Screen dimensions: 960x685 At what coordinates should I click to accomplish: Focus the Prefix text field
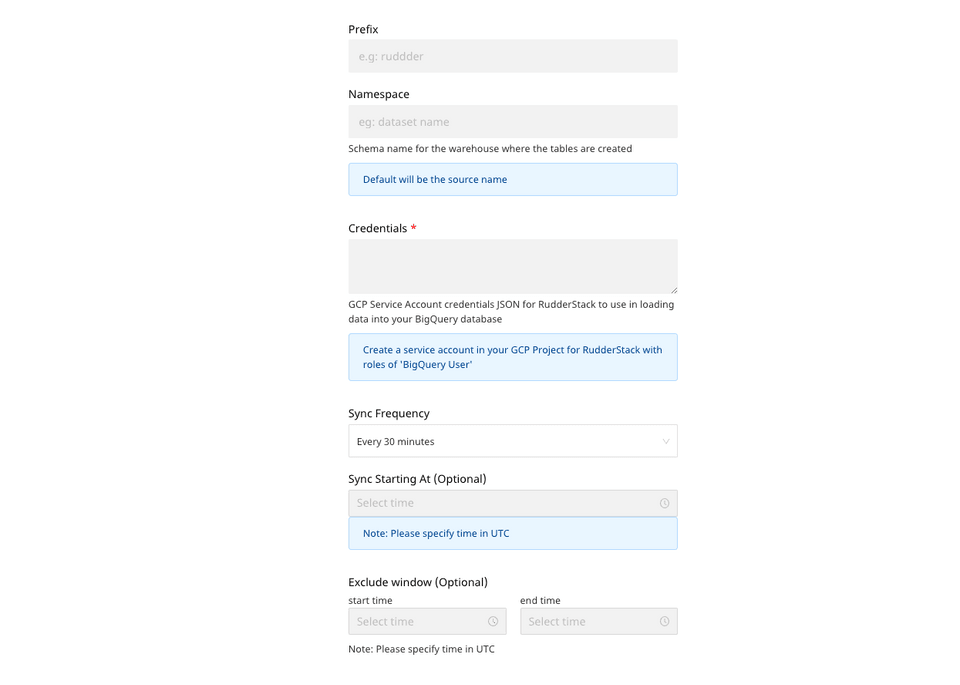[x=512, y=56]
